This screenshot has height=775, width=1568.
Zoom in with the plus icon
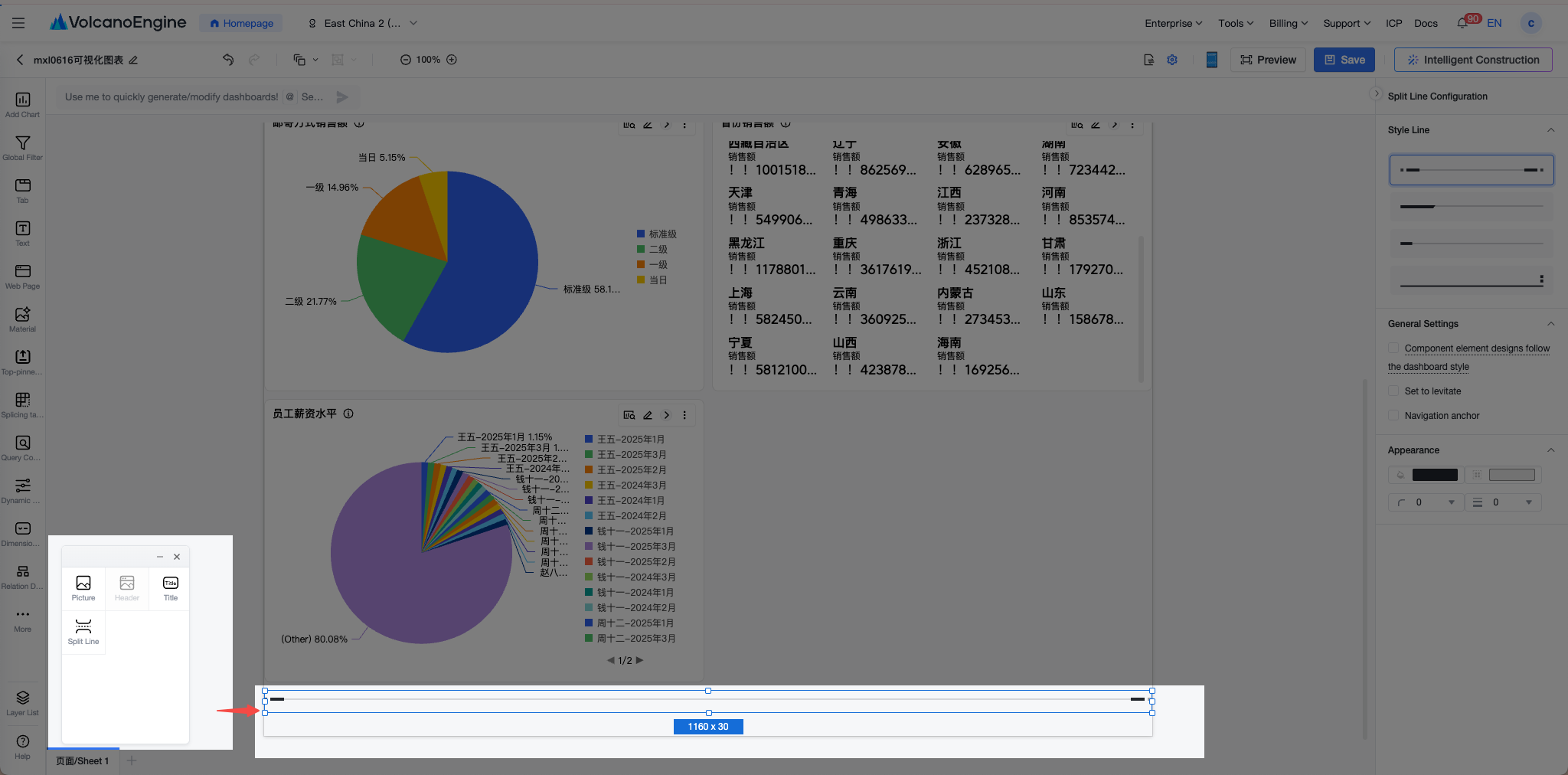pos(452,60)
